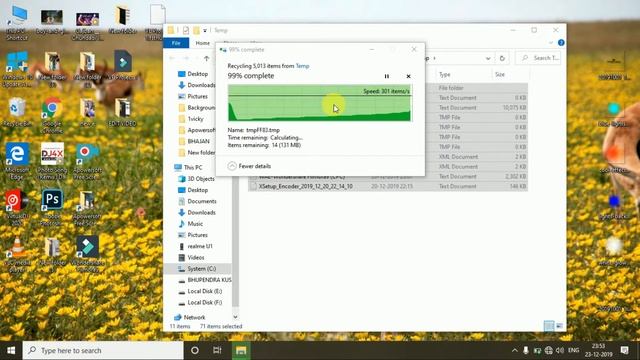Select the Microsoft Edge desktop shortcut
The image size is (640, 360).
point(17,161)
